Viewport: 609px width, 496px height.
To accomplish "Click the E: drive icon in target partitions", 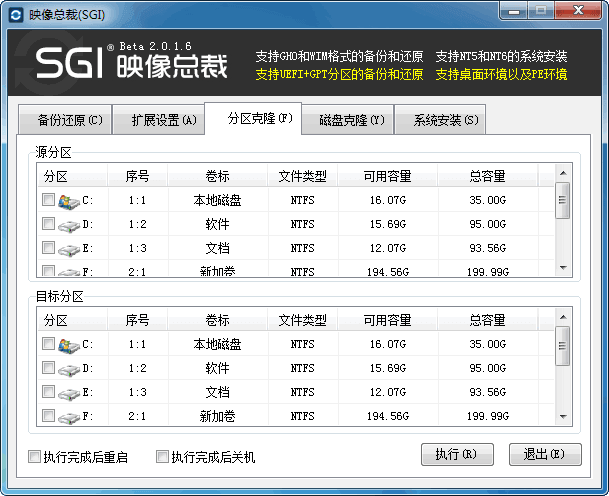I will click(69, 394).
